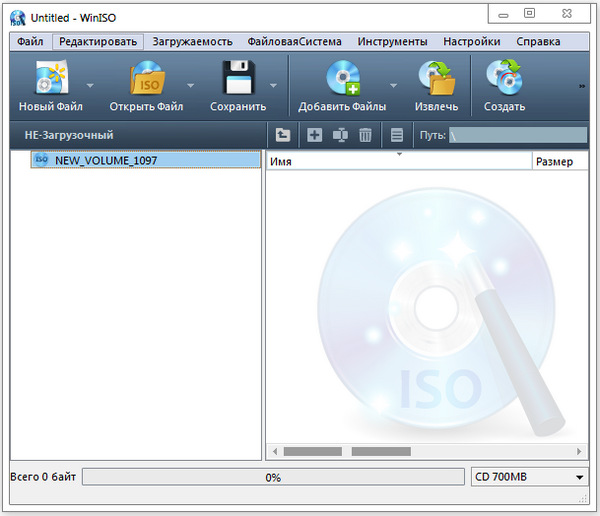Expand the Новый Файл dropdown arrow
Image resolution: width=600 pixels, height=516 pixels.
pos(90,85)
